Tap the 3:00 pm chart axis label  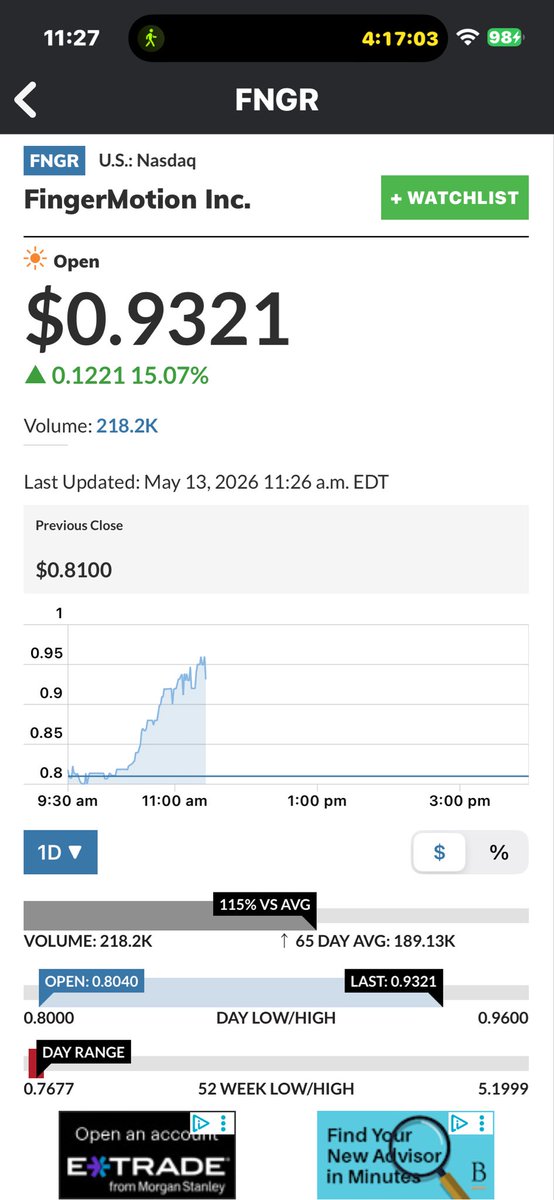point(459,801)
